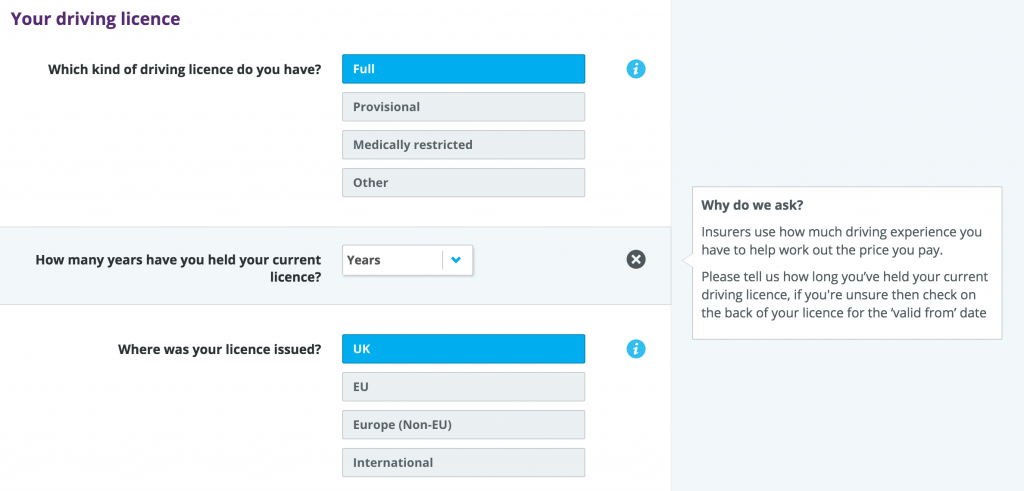Click the 'Your driving licence' section heading
Viewport: 1024px width, 491px height.
tap(95, 19)
